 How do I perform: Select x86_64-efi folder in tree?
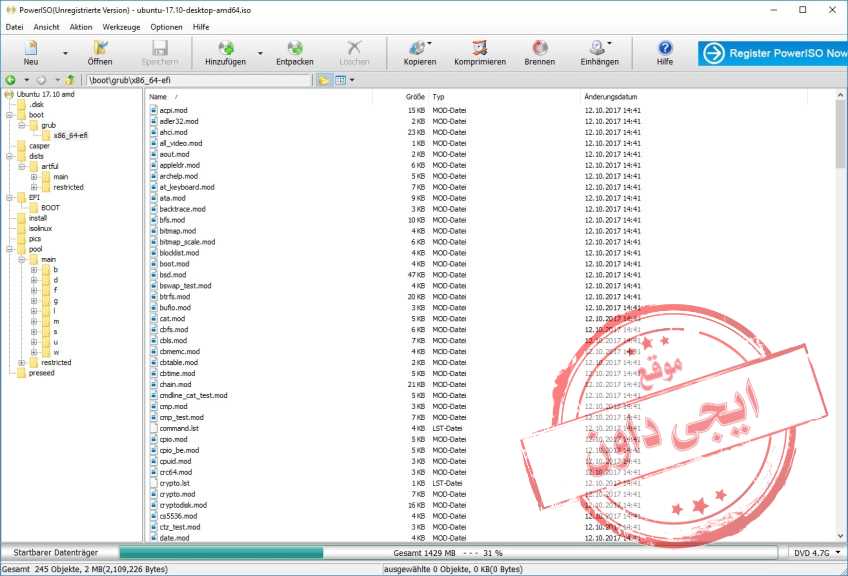[70, 135]
